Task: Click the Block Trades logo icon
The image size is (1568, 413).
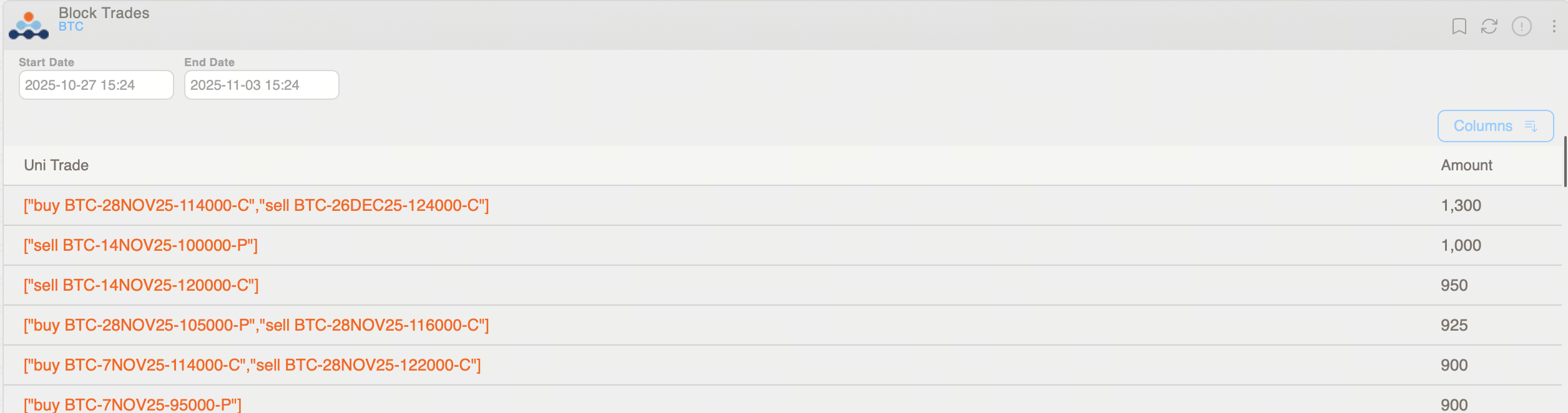Action: (x=29, y=26)
